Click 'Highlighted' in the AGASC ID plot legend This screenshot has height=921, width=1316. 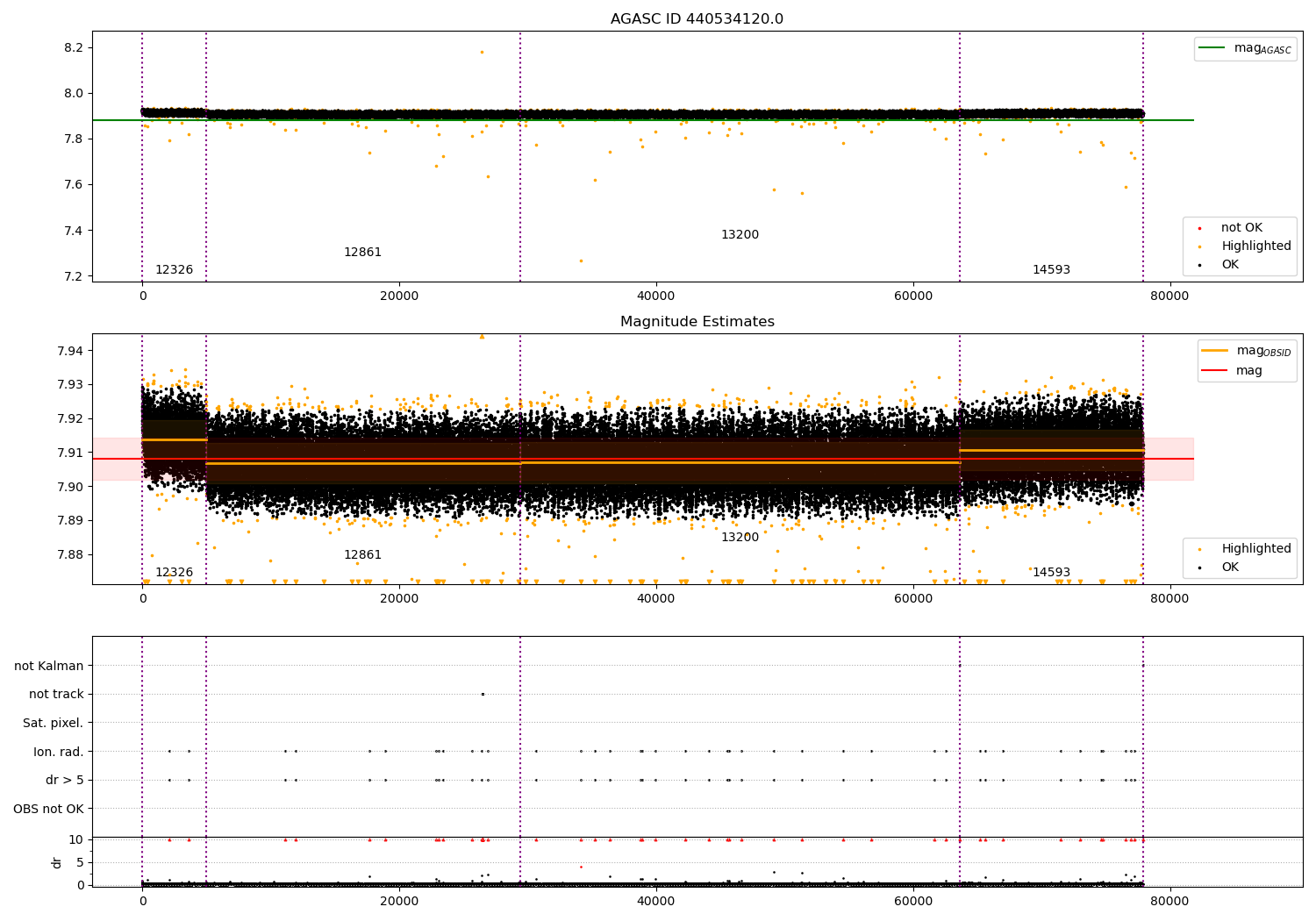[1248, 246]
